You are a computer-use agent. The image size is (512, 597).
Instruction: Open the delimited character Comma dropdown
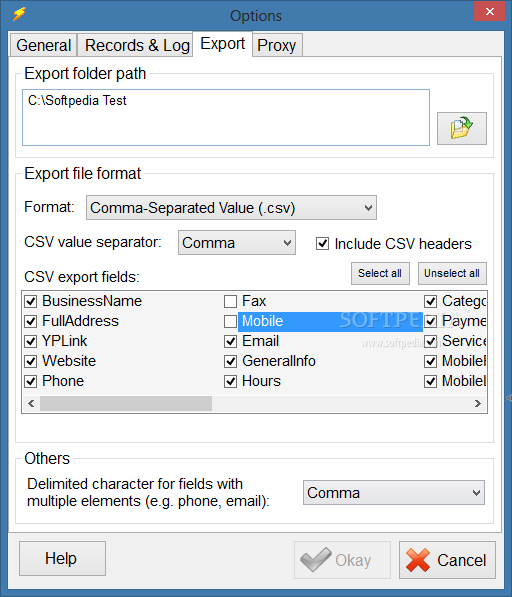[394, 493]
